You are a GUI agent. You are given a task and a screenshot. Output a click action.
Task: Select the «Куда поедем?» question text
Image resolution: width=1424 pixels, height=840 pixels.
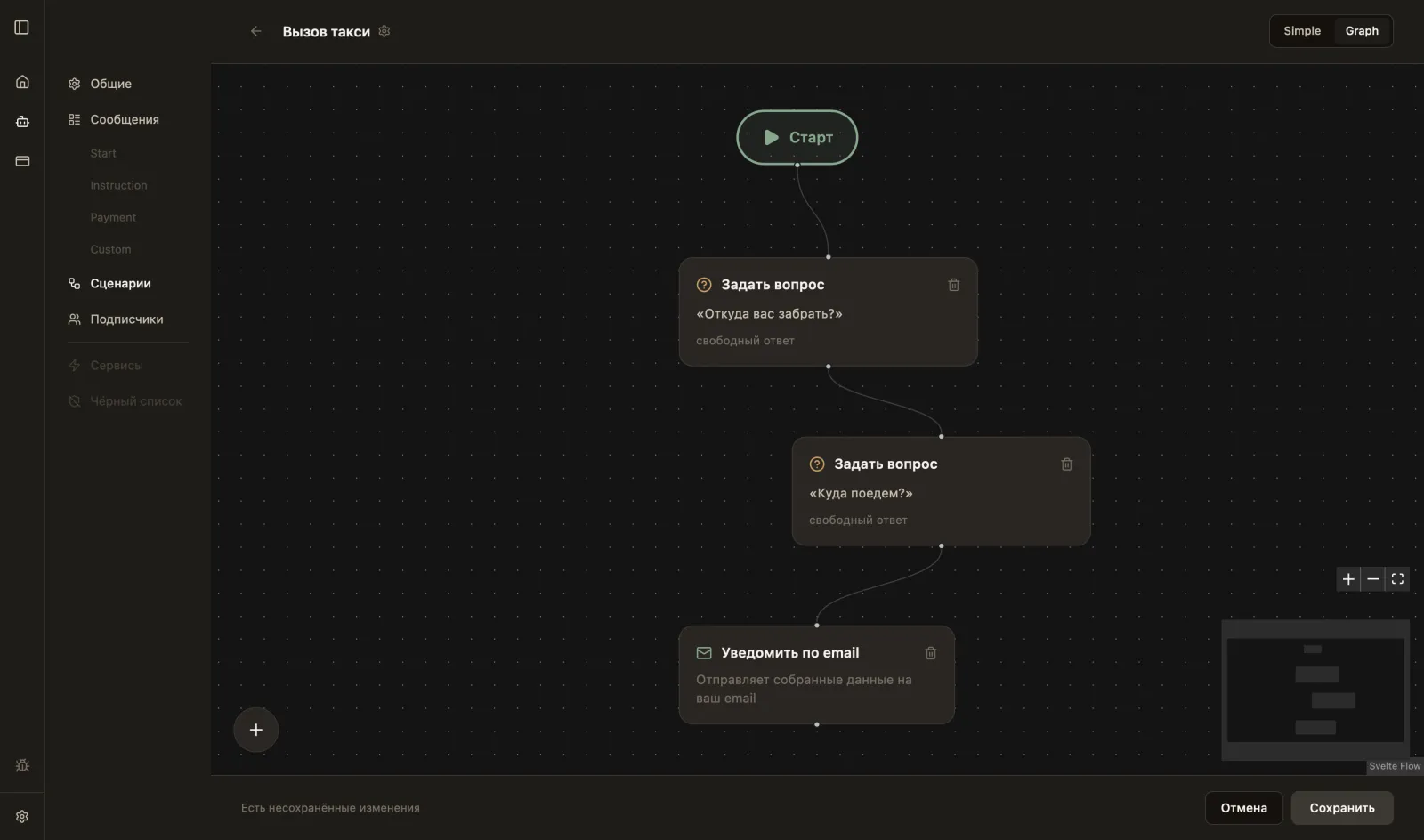pos(861,493)
